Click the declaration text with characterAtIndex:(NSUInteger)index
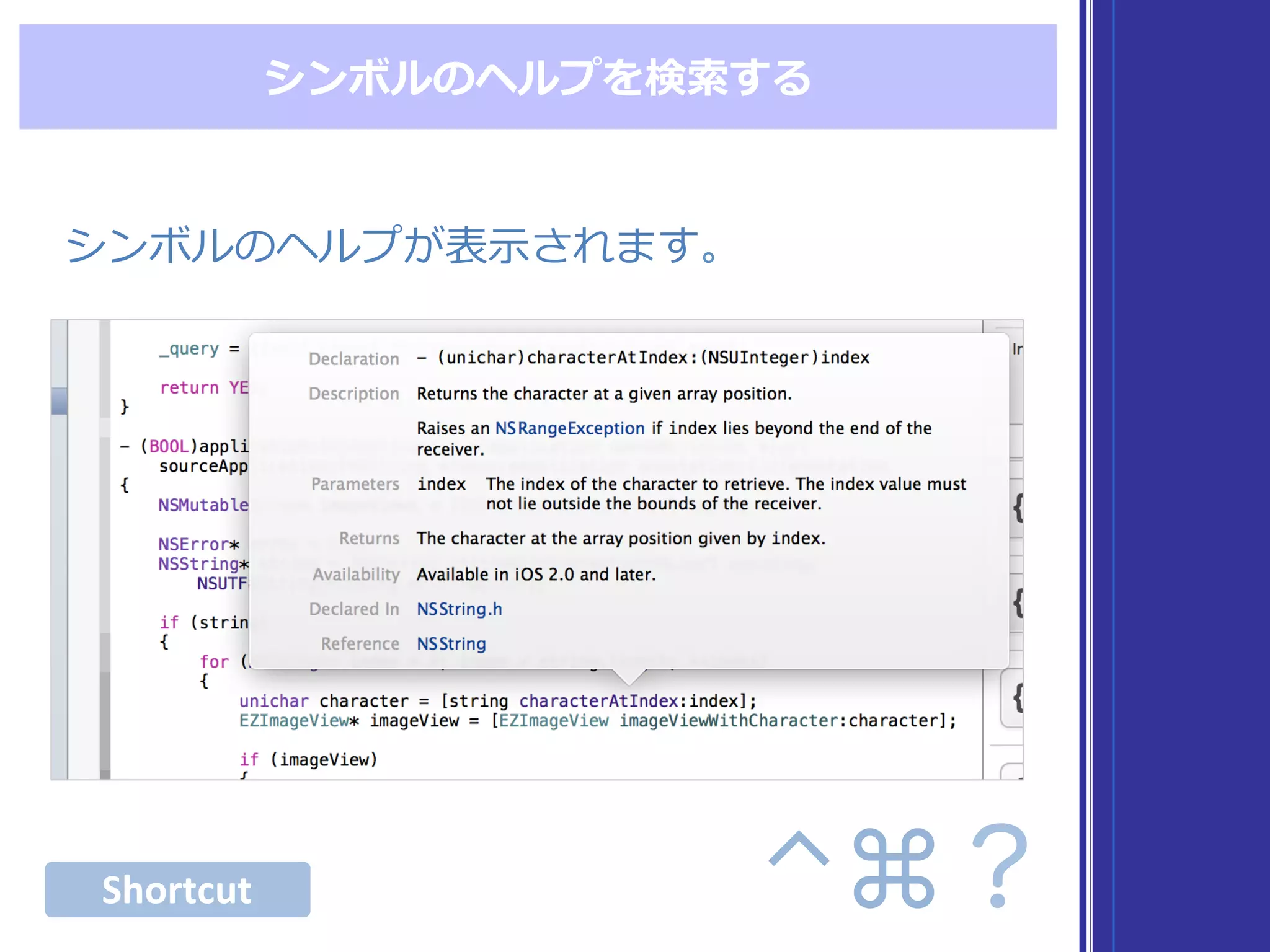 [644, 358]
